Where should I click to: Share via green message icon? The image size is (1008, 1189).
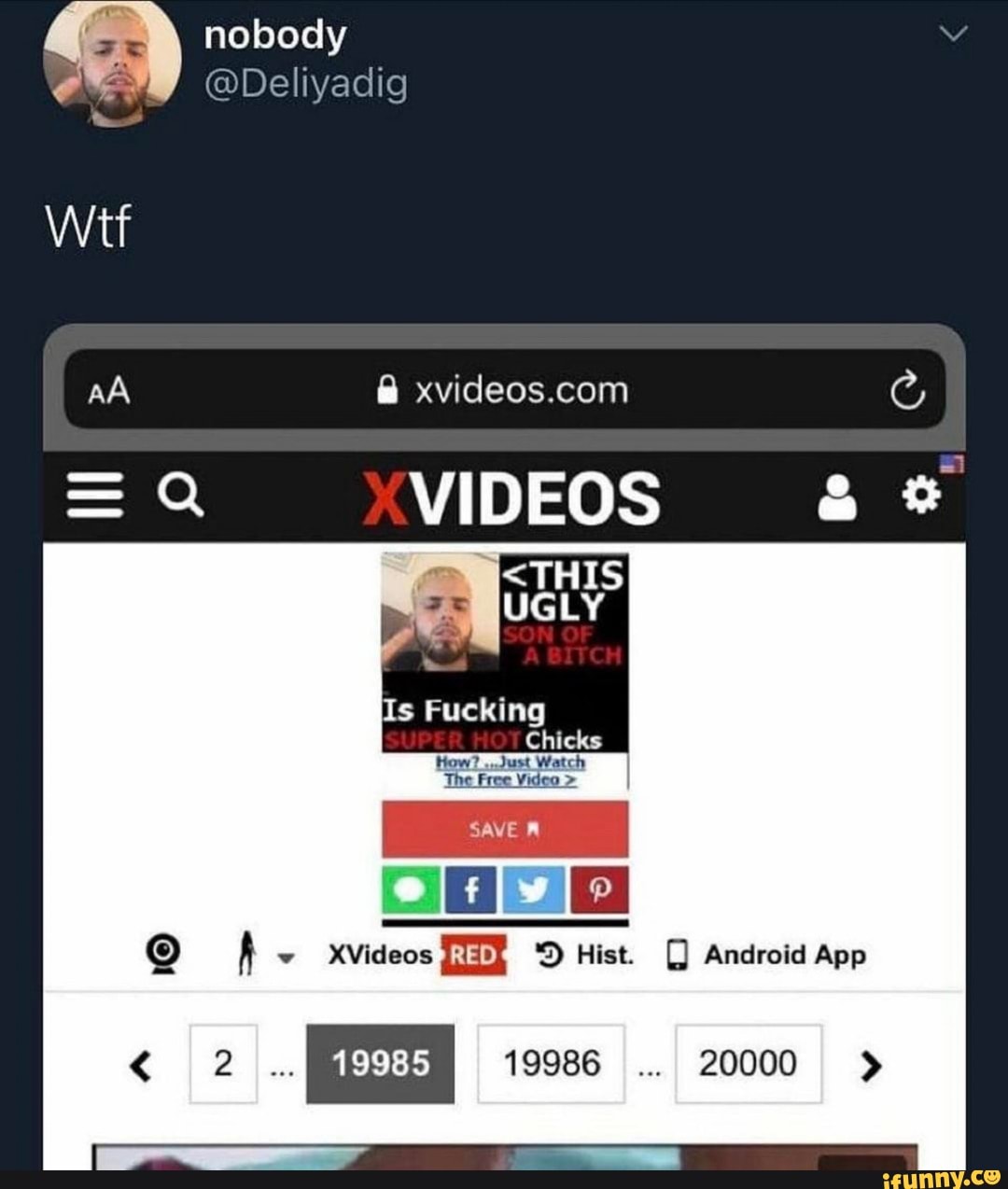click(411, 889)
